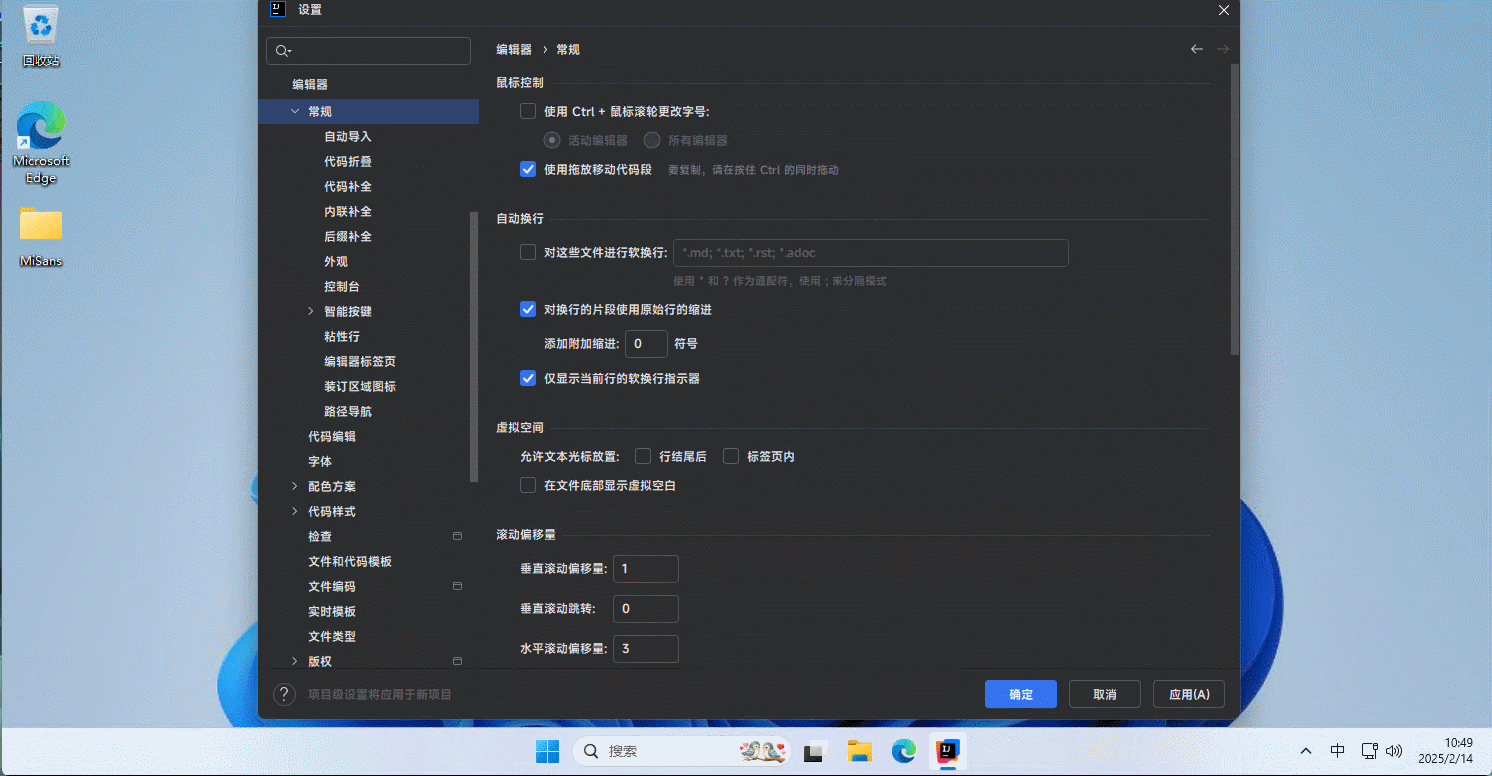
Task: Toggle 使用拖放移动代码段 checkbox
Action: [x=528, y=169]
